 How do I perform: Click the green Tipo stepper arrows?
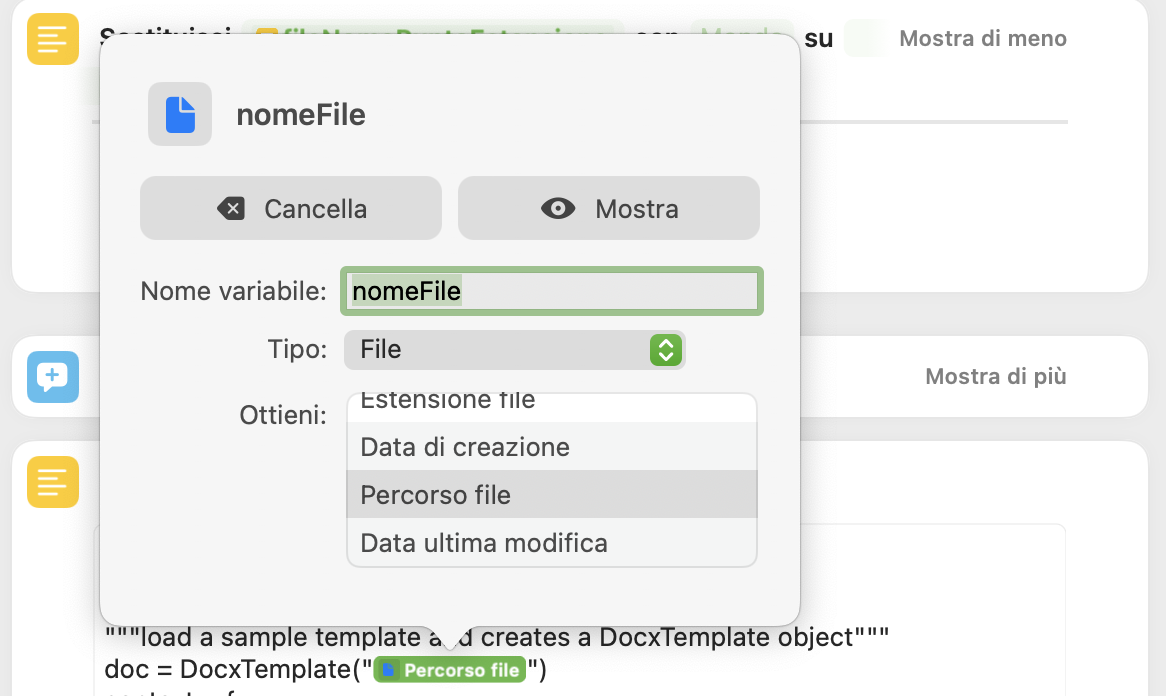coord(666,349)
